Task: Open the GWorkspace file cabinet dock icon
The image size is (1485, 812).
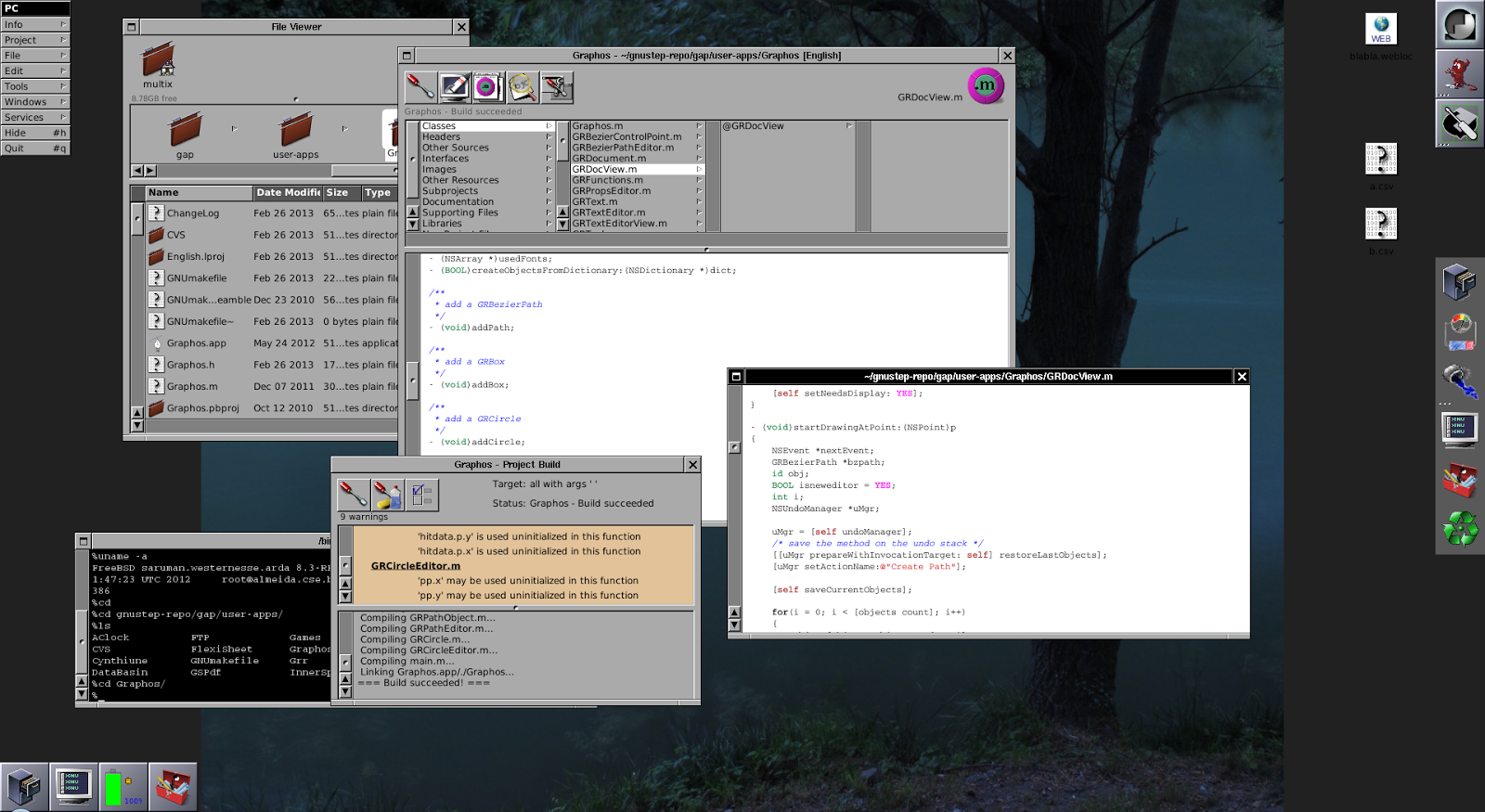Action: [x=1460, y=282]
